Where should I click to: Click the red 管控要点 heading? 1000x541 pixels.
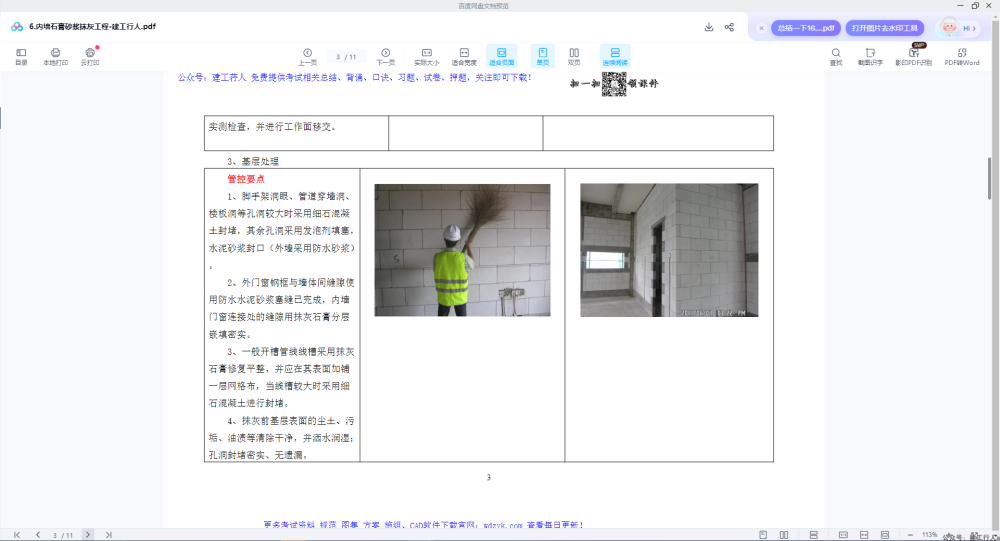[246, 179]
